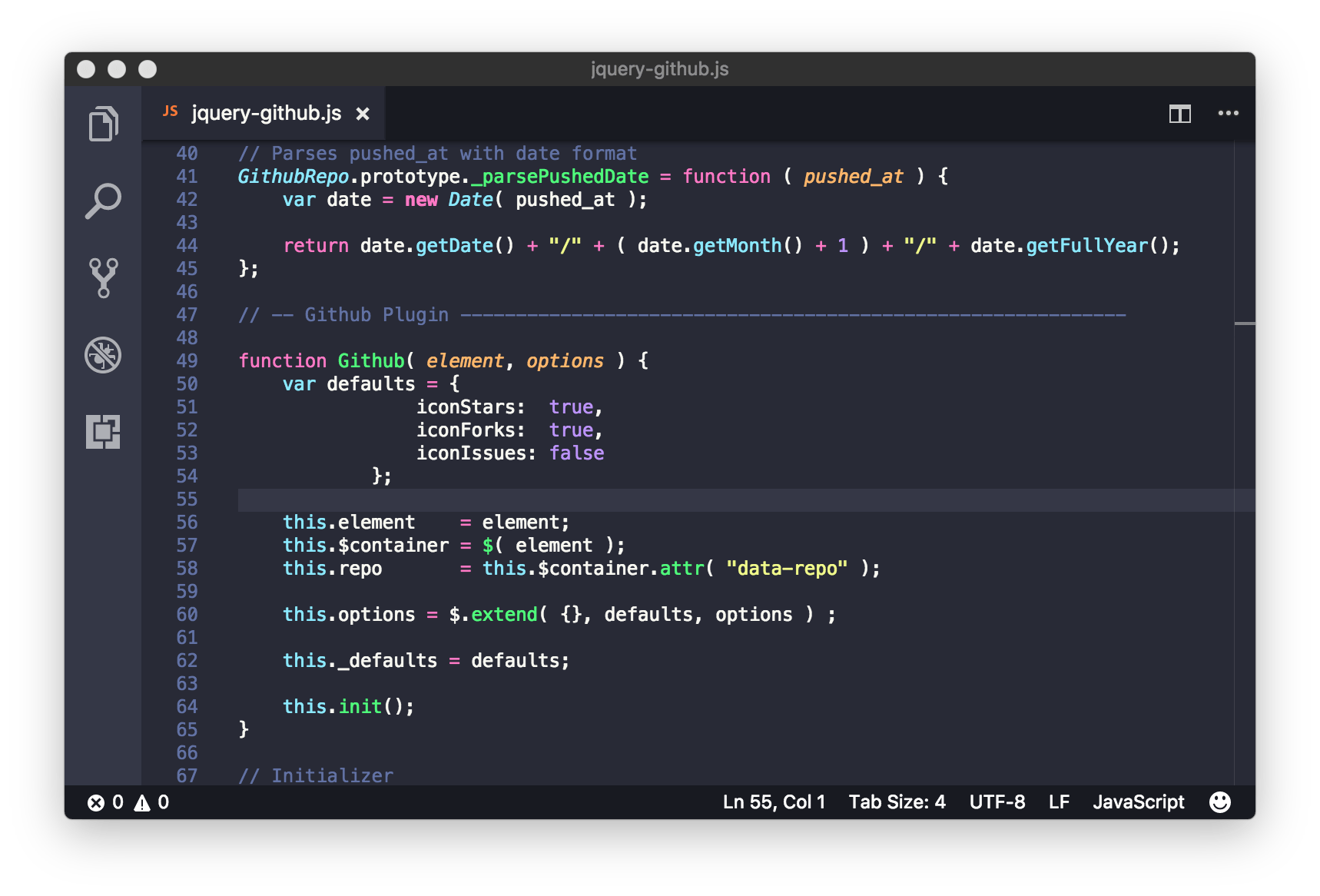Change file encoding via UTF-8 indicator
The height and width of the screenshot is (896, 1320).
pos(997,801)
